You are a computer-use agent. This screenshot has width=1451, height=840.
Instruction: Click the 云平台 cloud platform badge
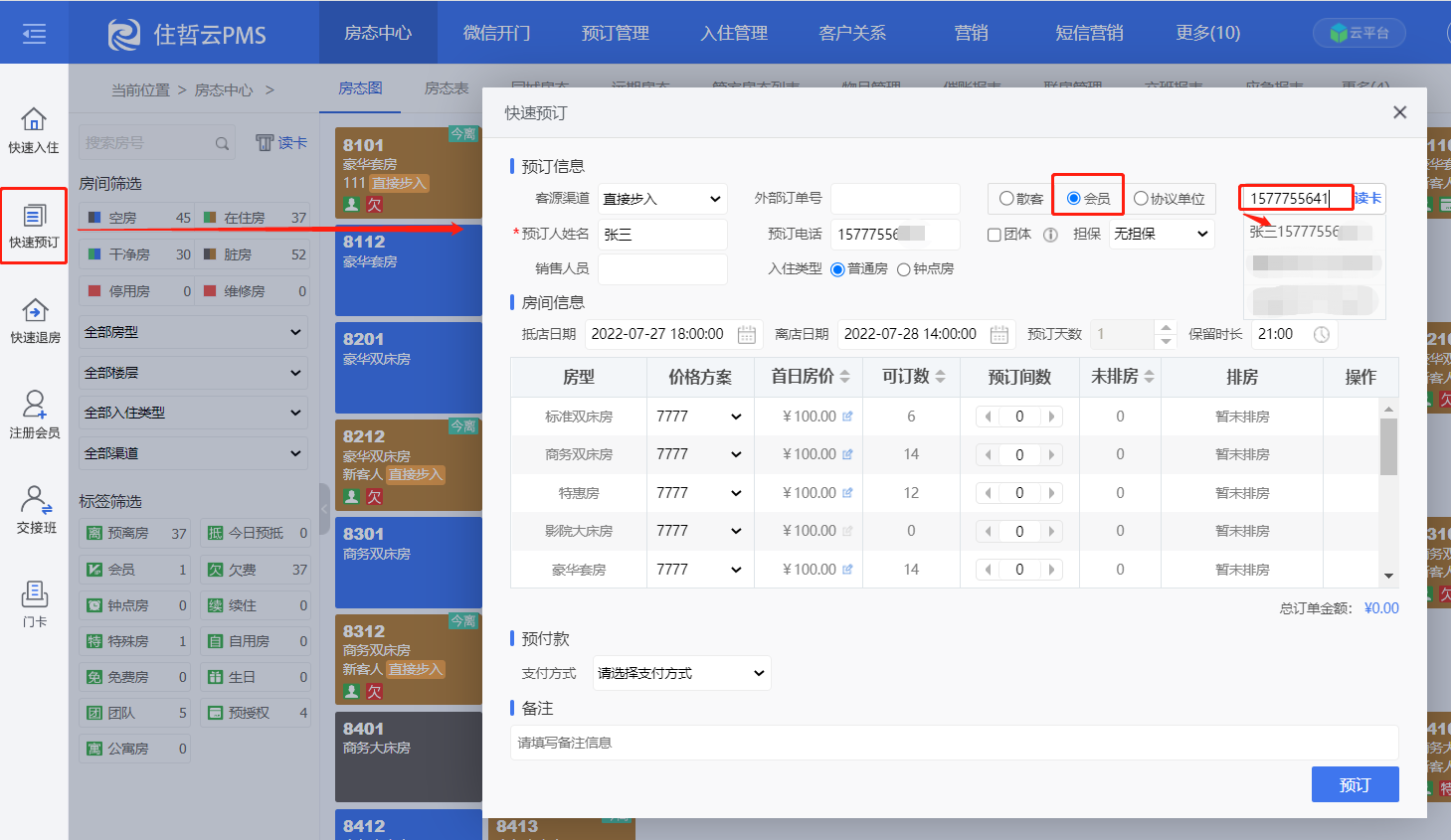1360,33
